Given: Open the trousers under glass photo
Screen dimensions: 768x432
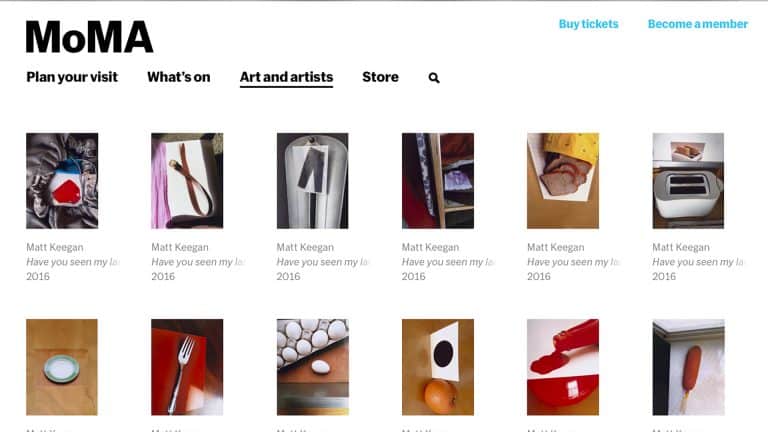Looking at the screenshot, I should click(312, 181).
